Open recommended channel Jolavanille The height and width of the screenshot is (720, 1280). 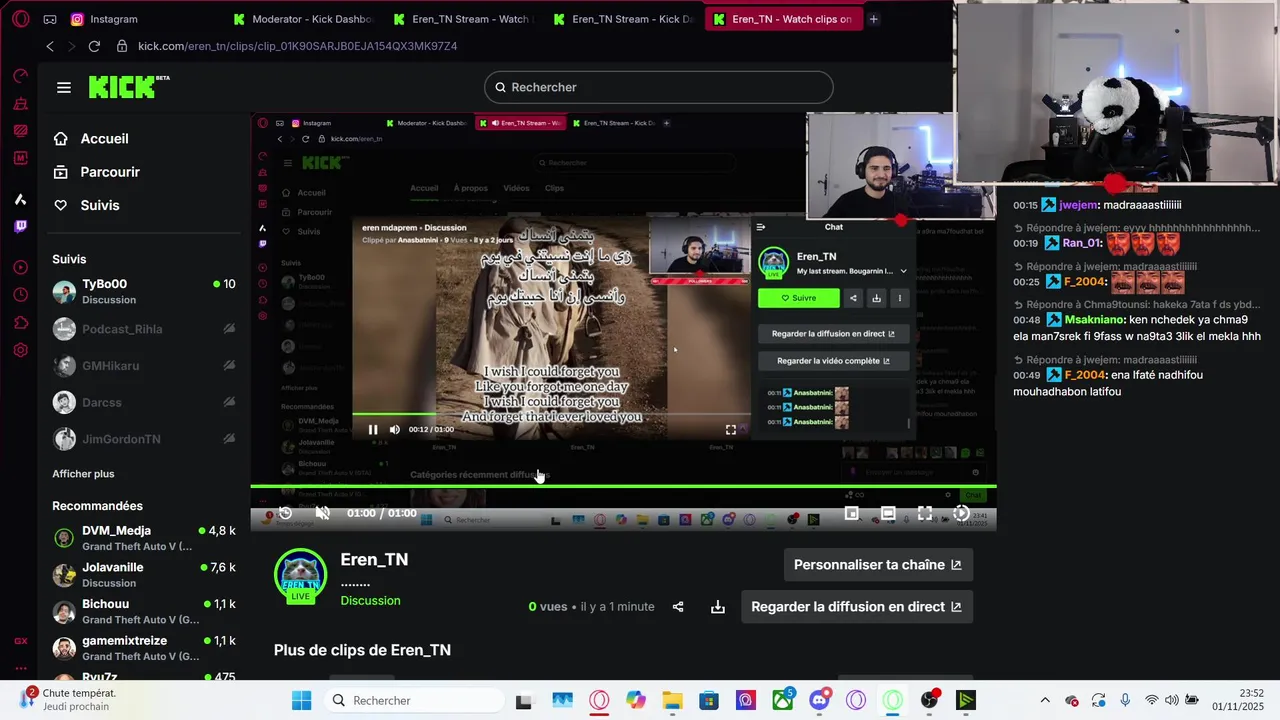click(144, 575)
